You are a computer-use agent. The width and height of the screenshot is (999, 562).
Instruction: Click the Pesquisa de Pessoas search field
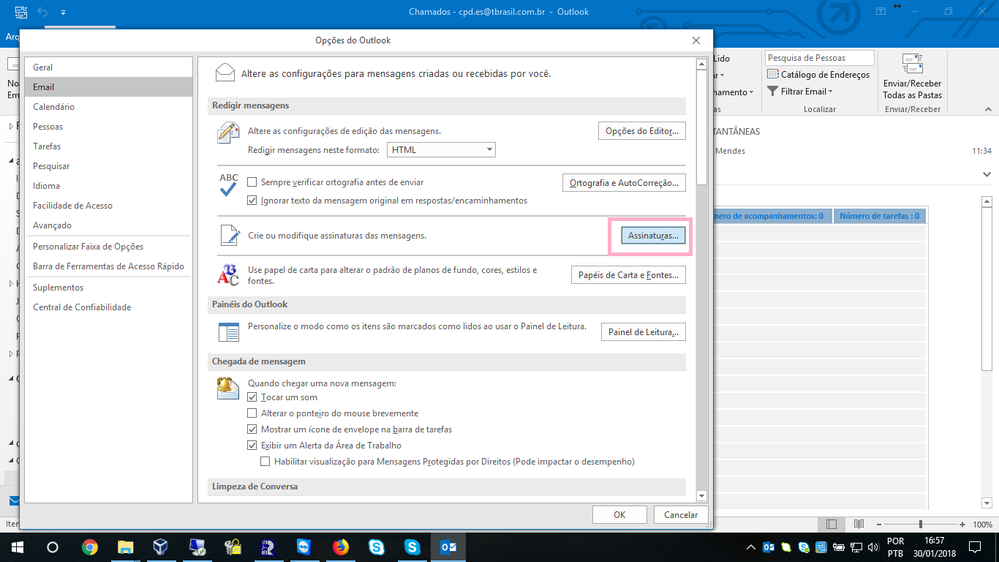point(819,58)
